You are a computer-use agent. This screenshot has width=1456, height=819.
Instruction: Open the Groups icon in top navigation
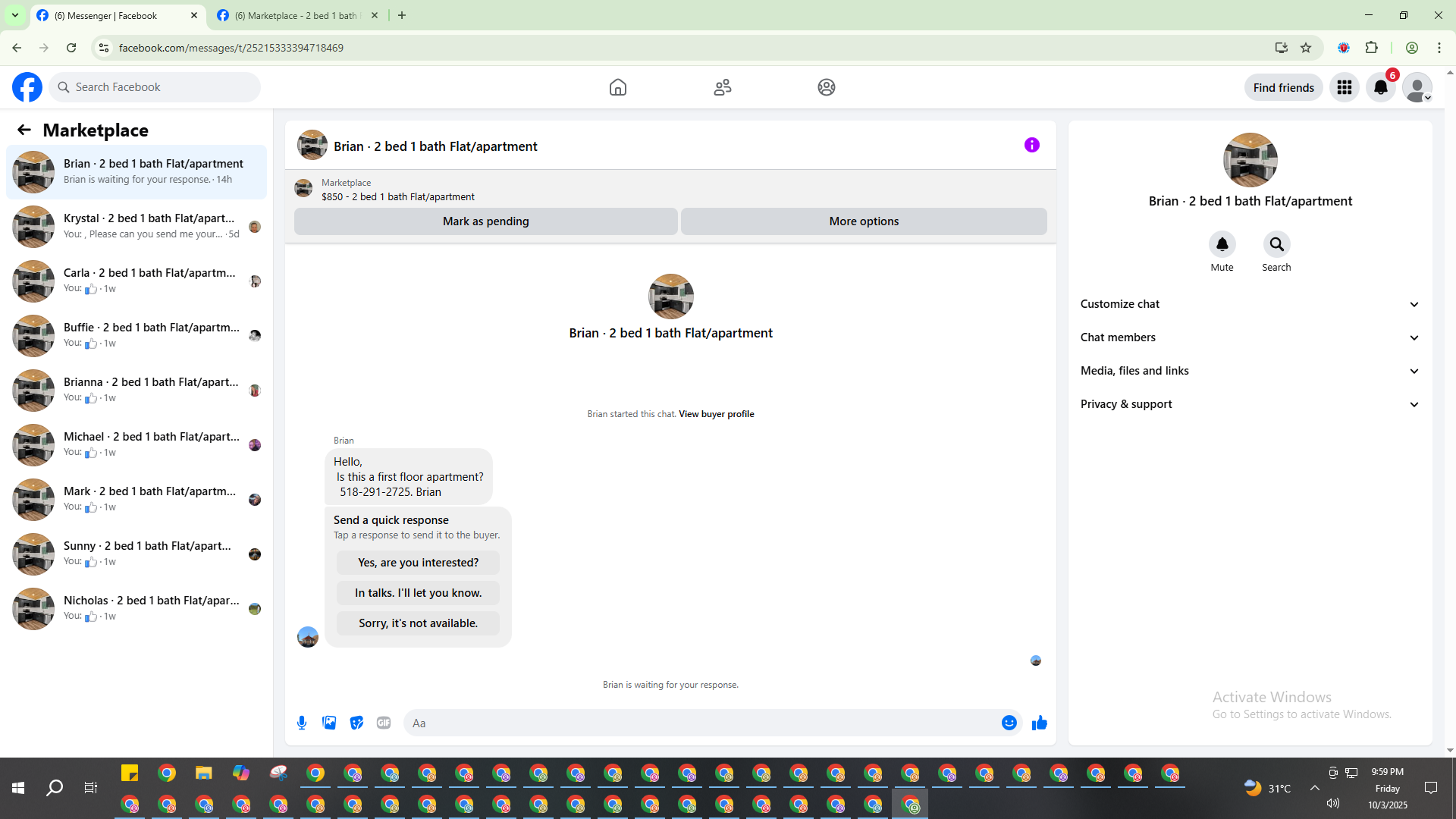coord(827,87)
